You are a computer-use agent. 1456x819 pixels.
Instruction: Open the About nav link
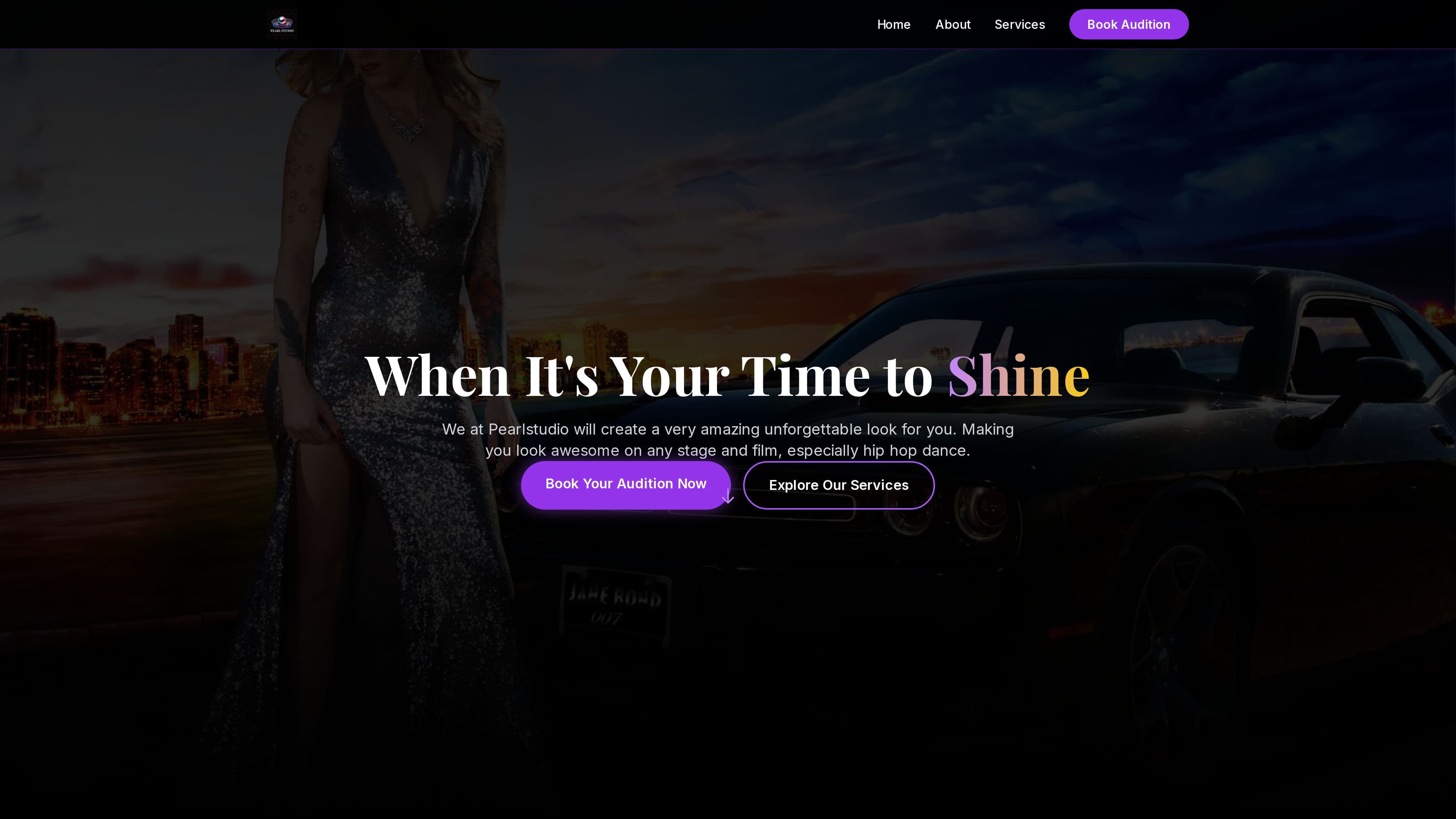click(953, 24)
